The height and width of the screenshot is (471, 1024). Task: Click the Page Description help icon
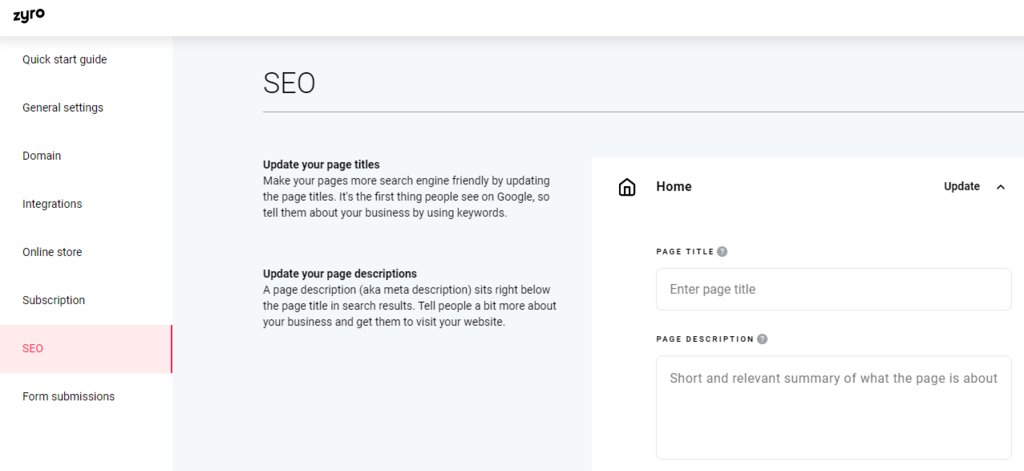tap(762, 339)
